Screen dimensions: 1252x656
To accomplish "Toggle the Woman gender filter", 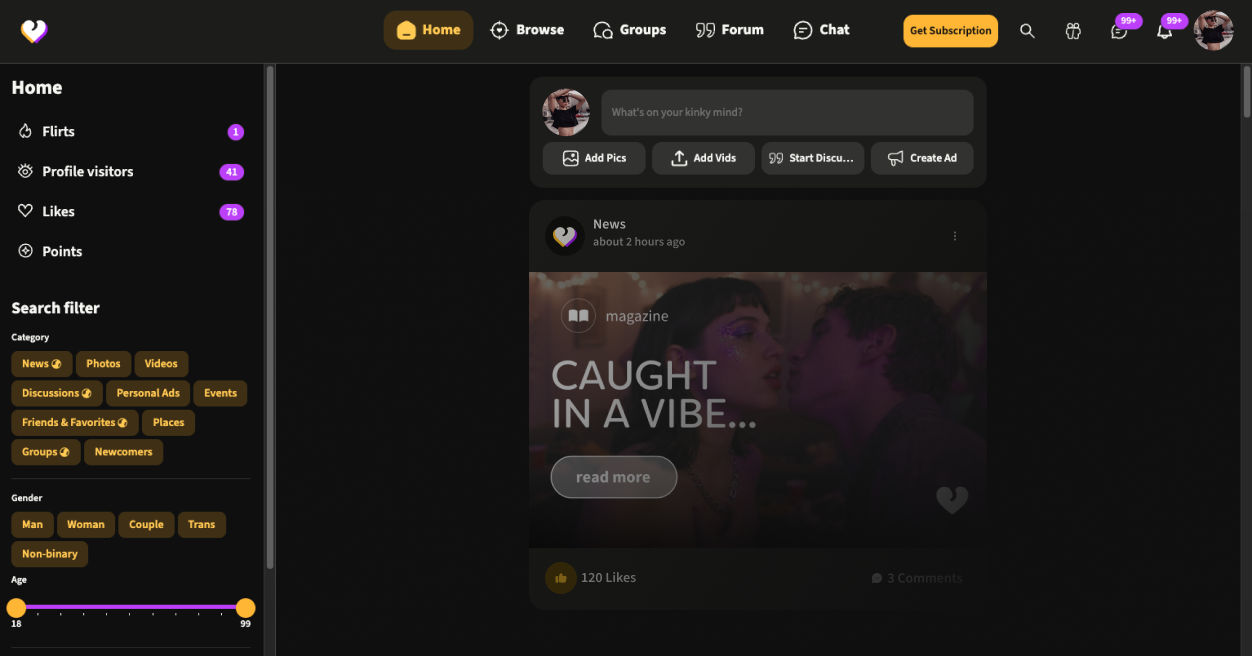I will tap(86, 524).
